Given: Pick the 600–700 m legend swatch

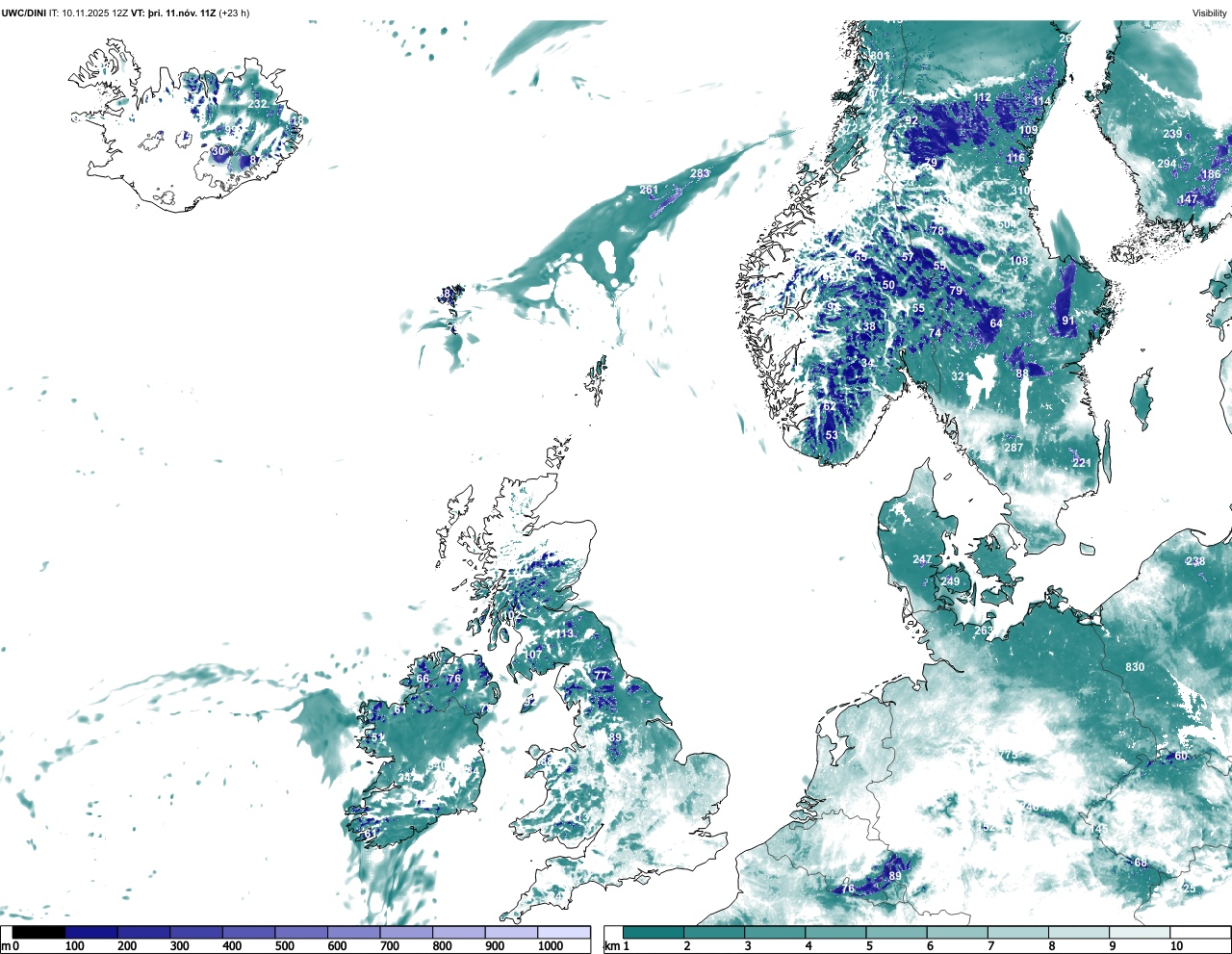Looking at the screenshot, I should click(x=353, y=933).
